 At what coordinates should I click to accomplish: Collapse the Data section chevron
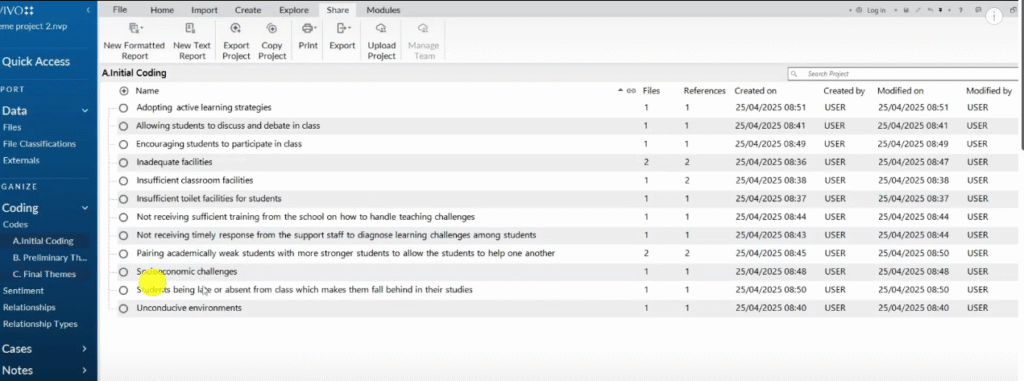pyautogui.click(x=85, y=111)
